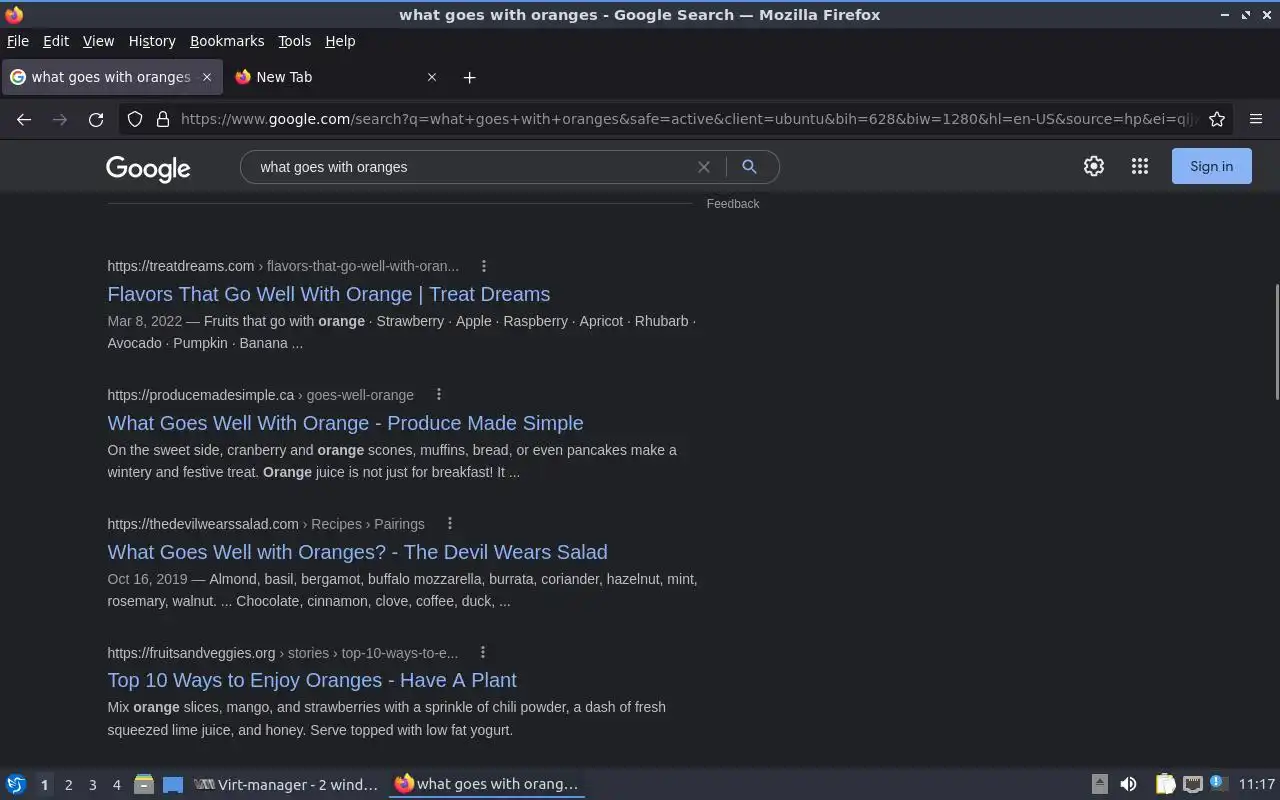Viewport: 1280px width, 800px height.
Task: Open 'What Goes Well with Oranges? - The Devil Wears Salad'
Action: click(x=358, y=552)
